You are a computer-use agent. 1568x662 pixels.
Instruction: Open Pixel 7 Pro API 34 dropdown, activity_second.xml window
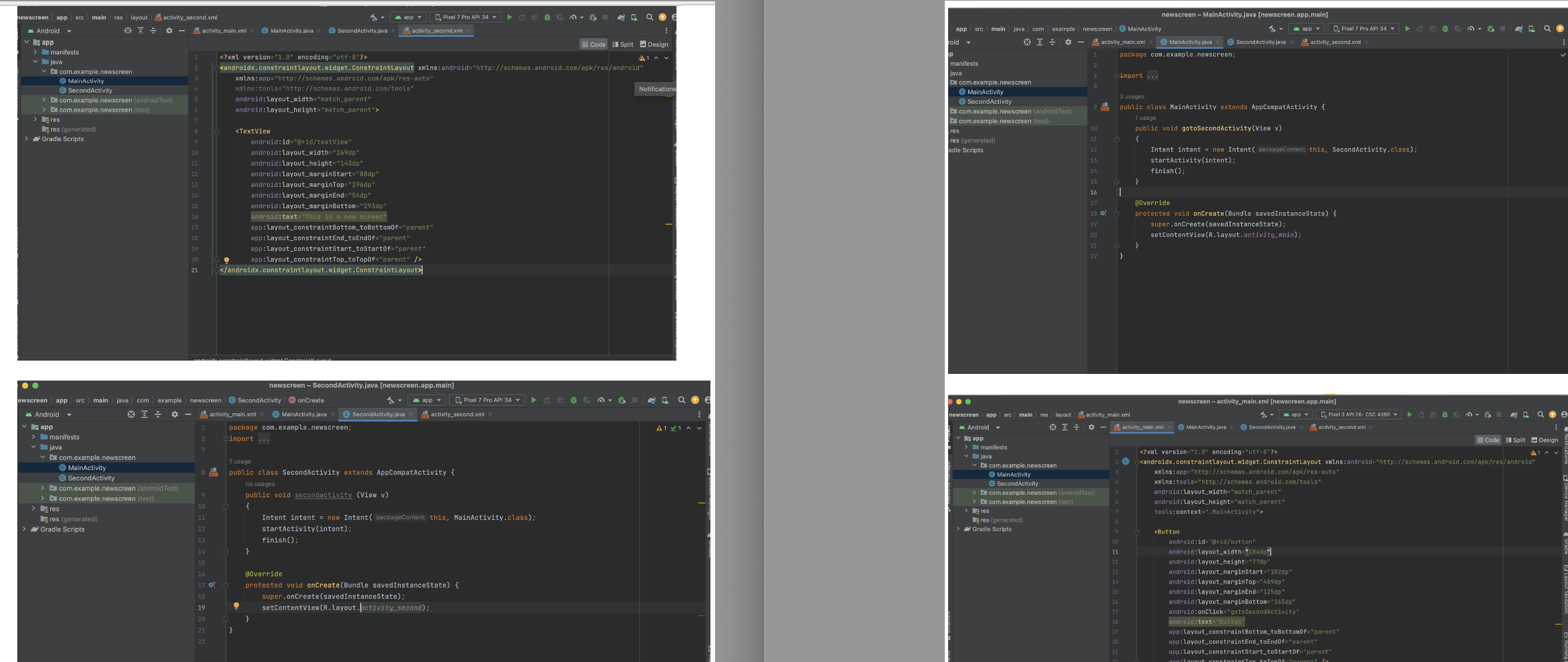pyautogui.click(x=465, y=17)
